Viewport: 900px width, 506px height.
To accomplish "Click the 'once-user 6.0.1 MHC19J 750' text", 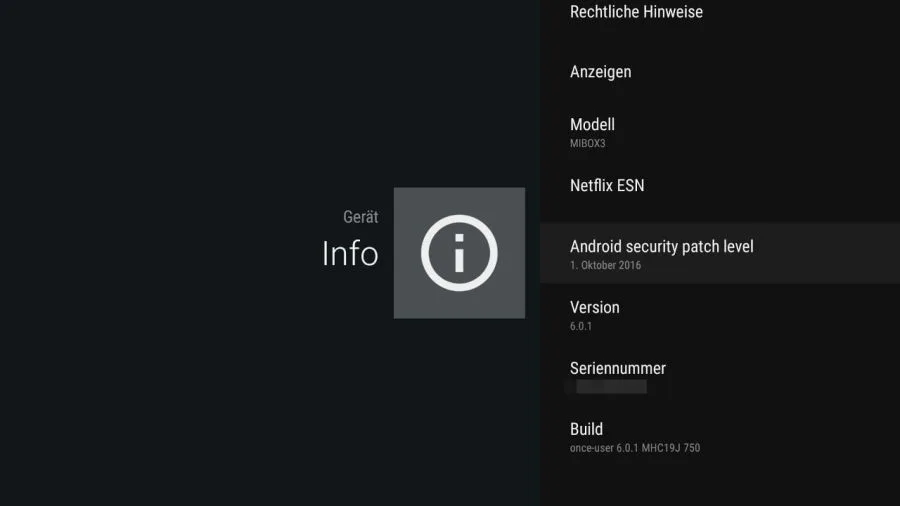I will pos(635,447).
